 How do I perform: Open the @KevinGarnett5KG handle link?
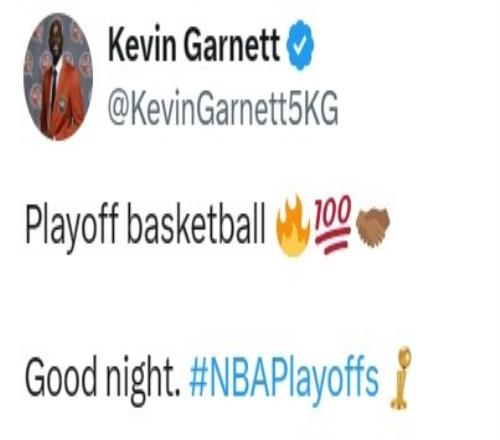click(x=223, y=108)
